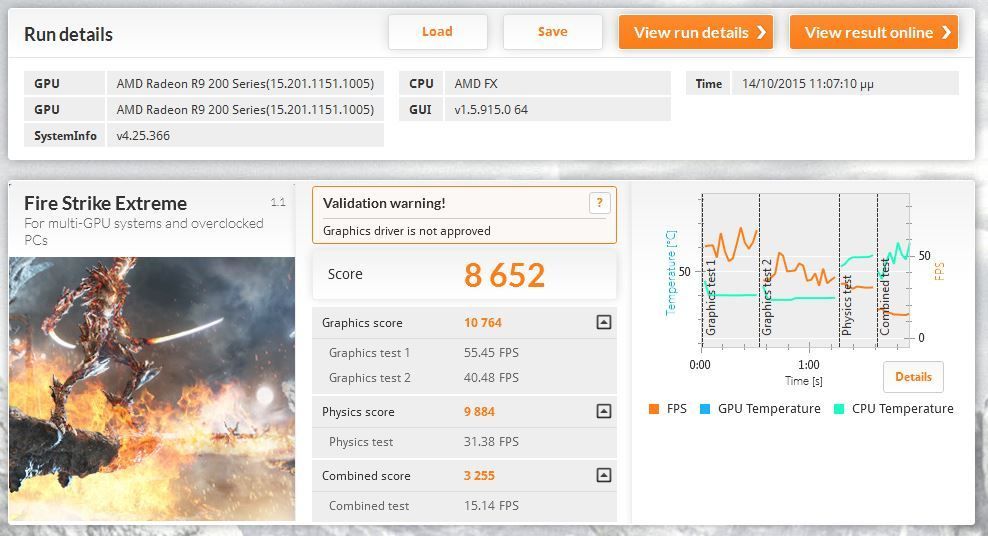Select the Graphics test 1 chart marker
This screenshot has height=536, width=988.
click(711, 297)
